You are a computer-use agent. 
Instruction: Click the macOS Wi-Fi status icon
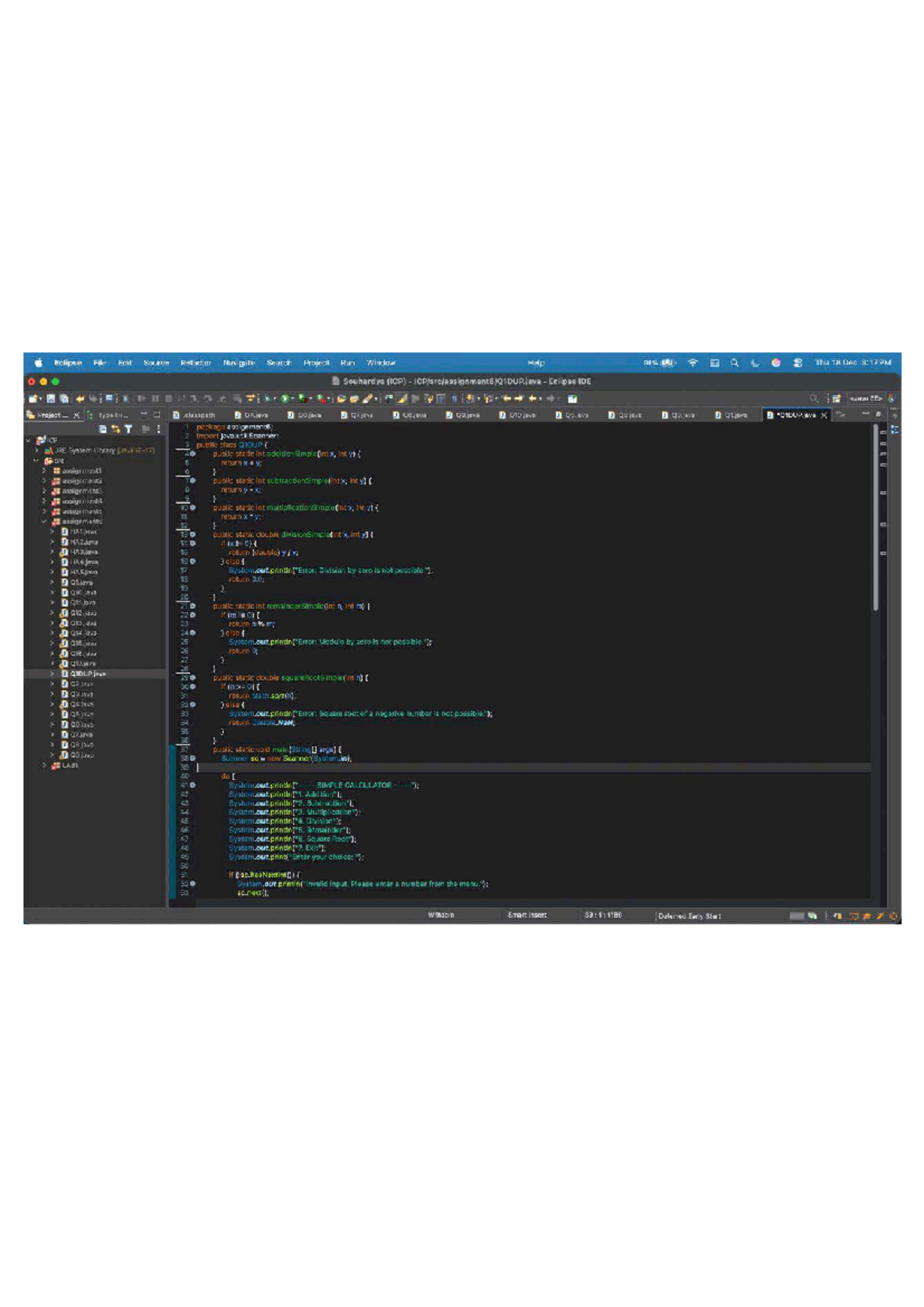pos(693,363)
